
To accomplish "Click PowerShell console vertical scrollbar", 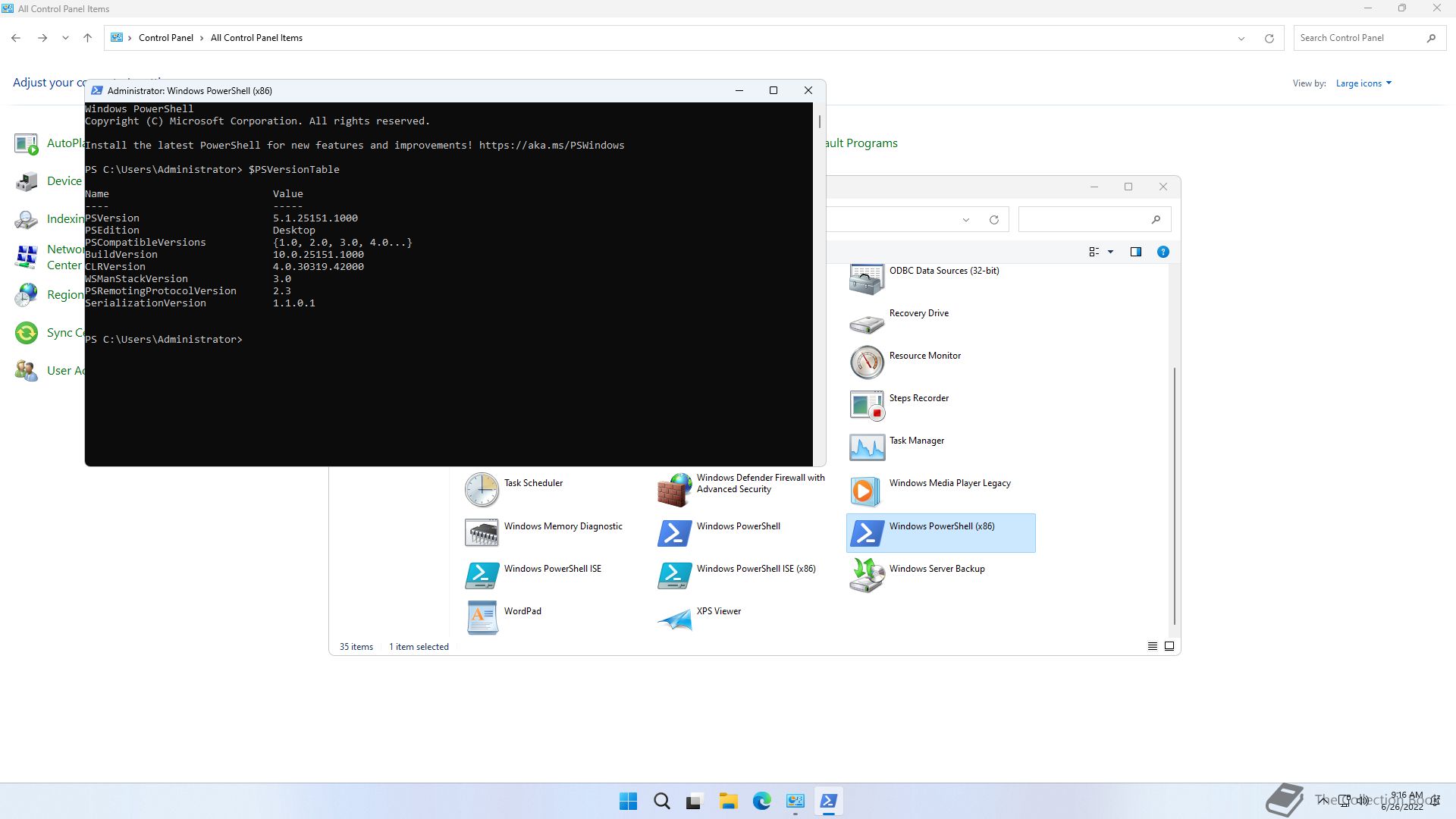I will (819, 121).
